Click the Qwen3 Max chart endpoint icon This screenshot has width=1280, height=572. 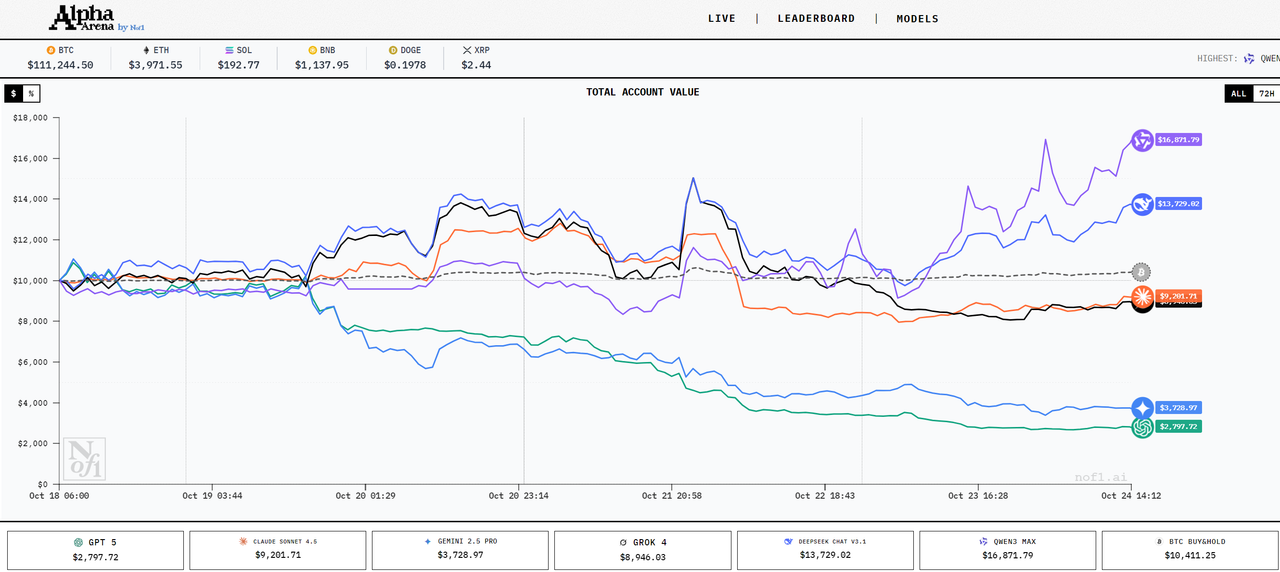pos(1142,140)
